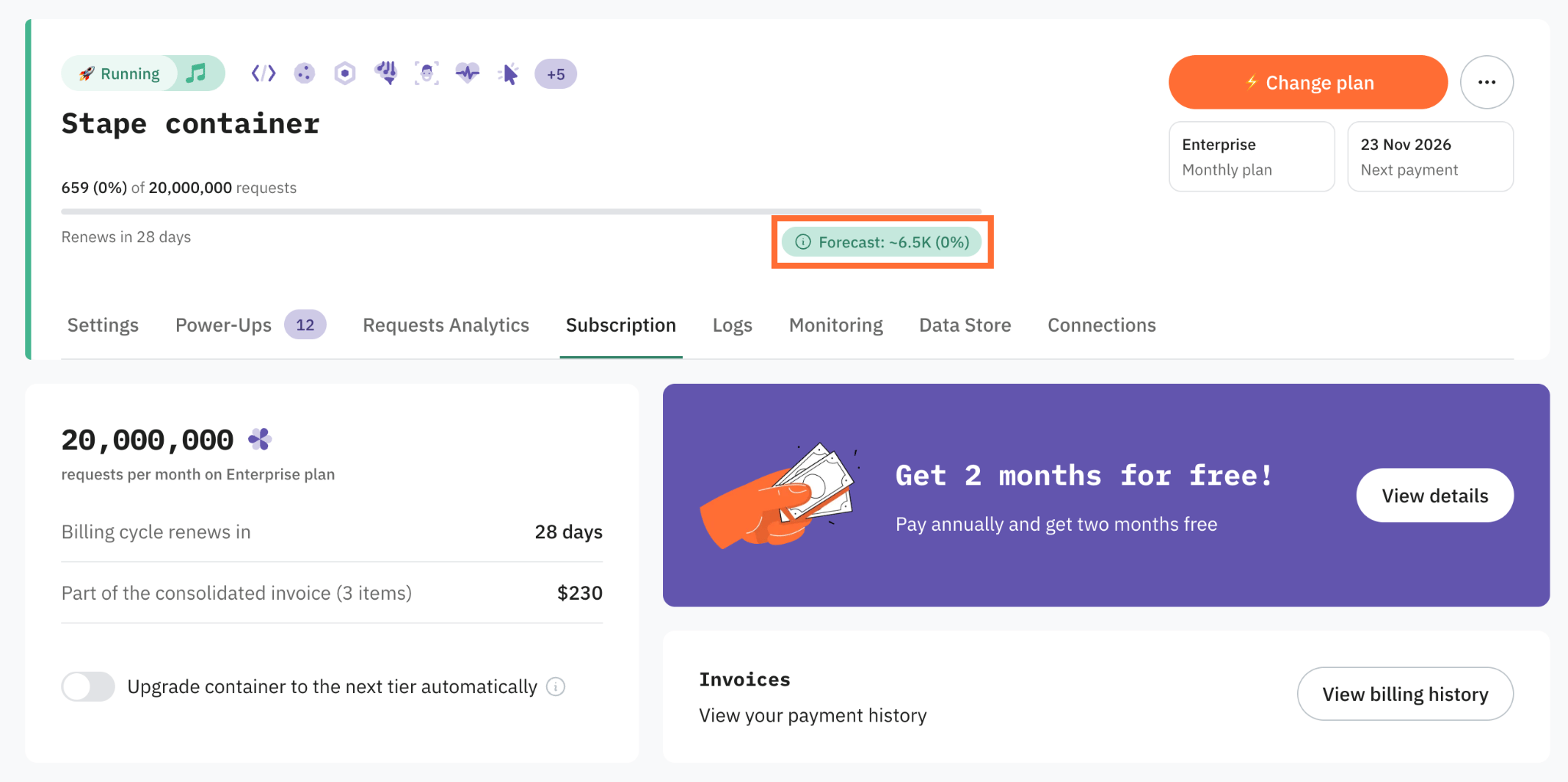Open the Monitoring tab
The width and height of the screenshot is (1568, 782).
coord(836,326)
